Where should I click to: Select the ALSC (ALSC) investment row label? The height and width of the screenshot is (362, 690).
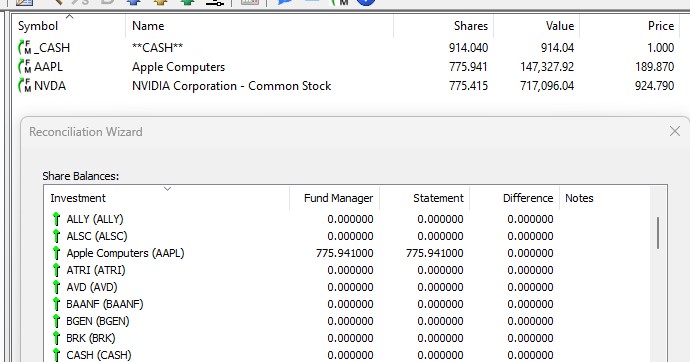[97, 236]
